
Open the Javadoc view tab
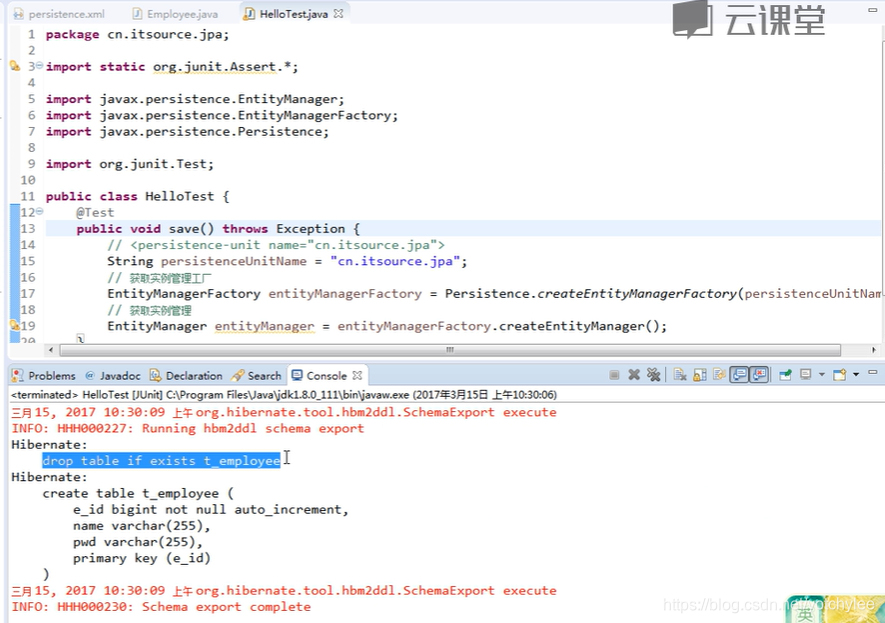112,375
